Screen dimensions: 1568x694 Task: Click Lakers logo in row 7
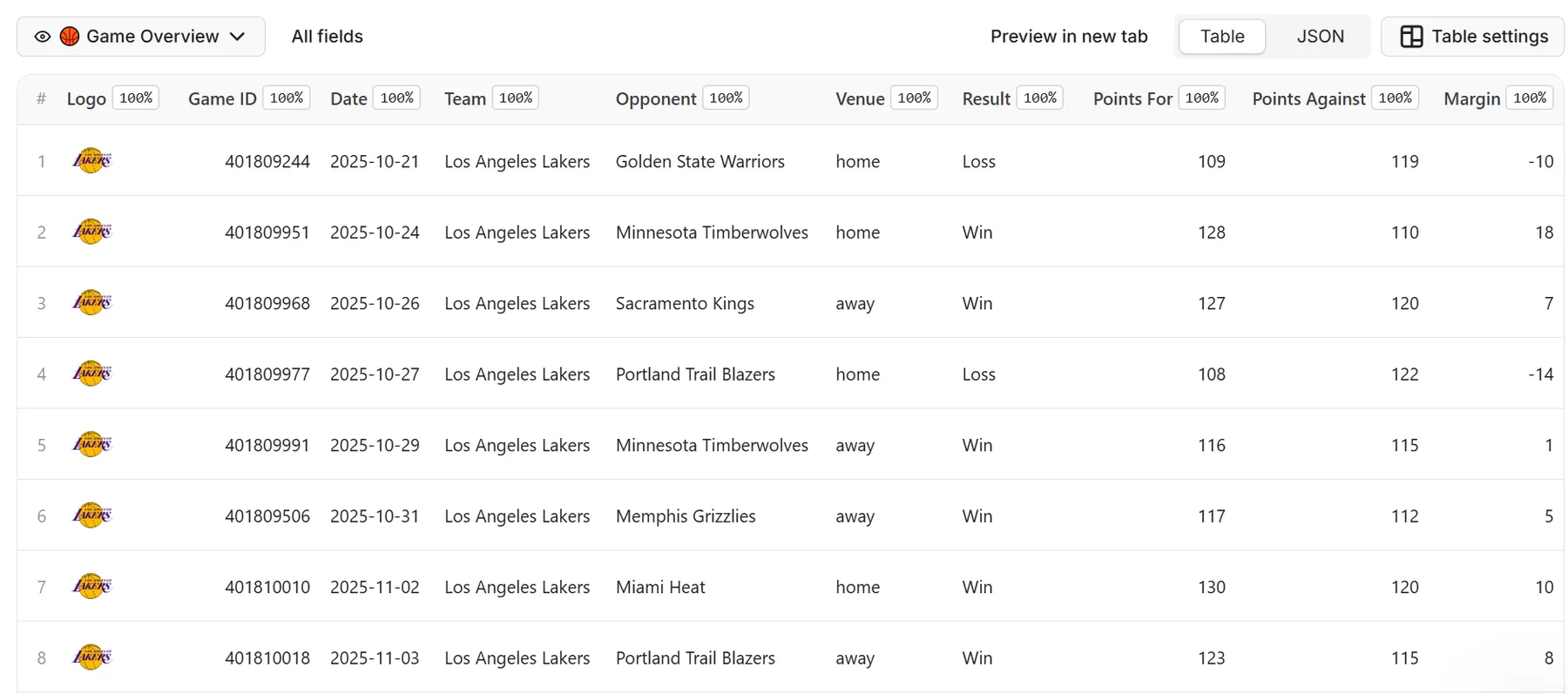(91, 587)
